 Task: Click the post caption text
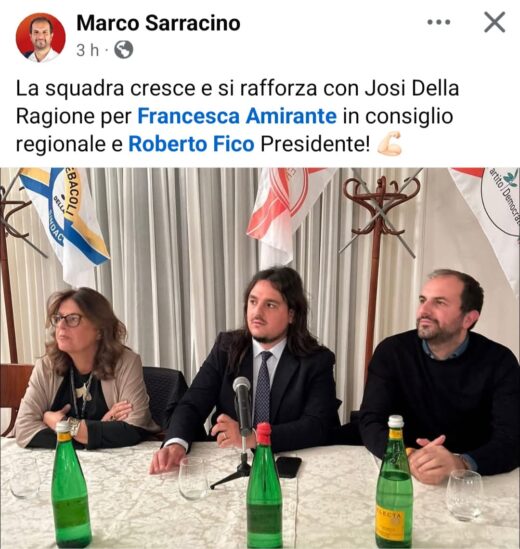coord(237,116)
